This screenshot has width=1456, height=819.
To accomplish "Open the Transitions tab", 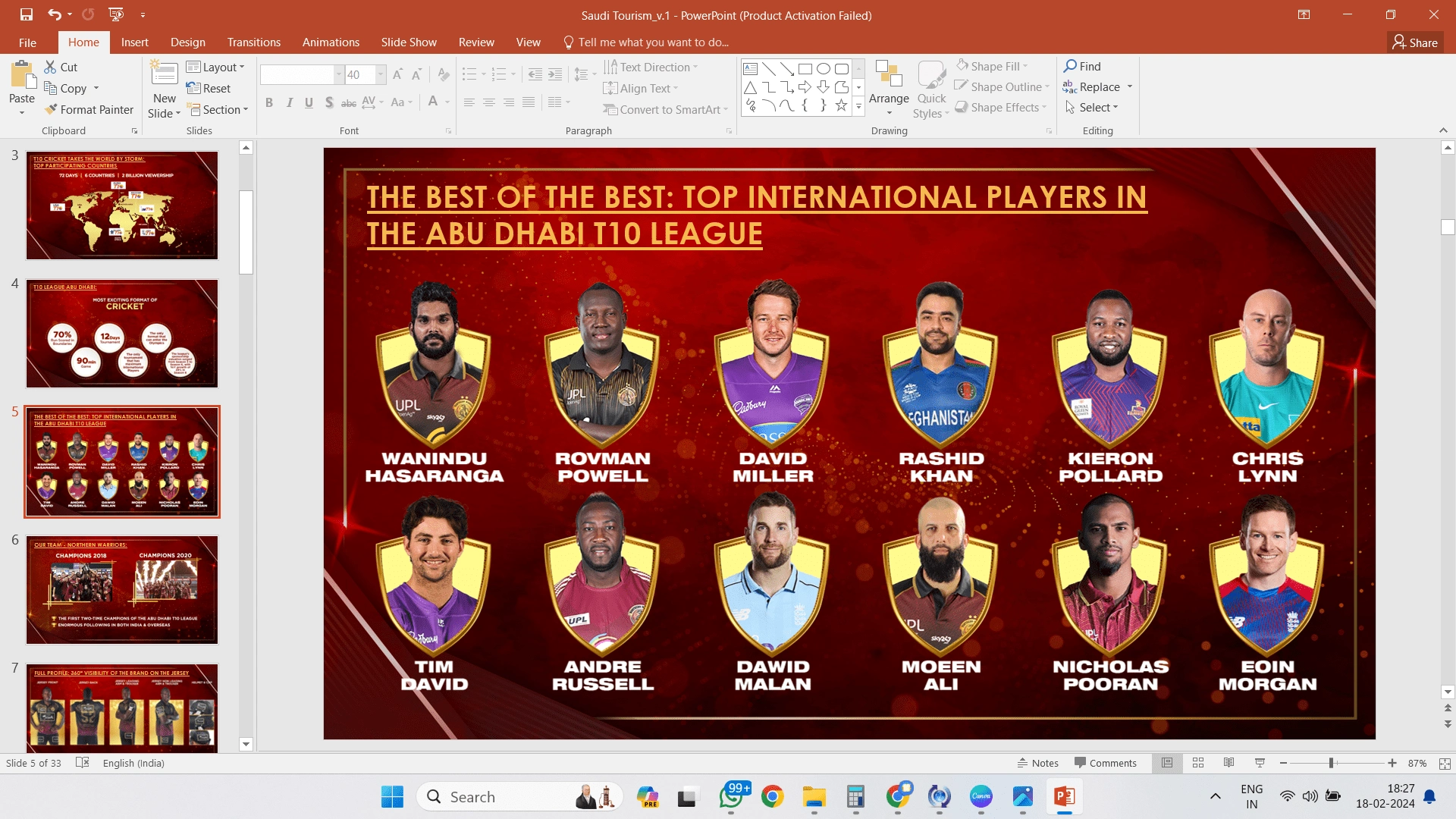I will pyautogui.click(x=253, y=42).
